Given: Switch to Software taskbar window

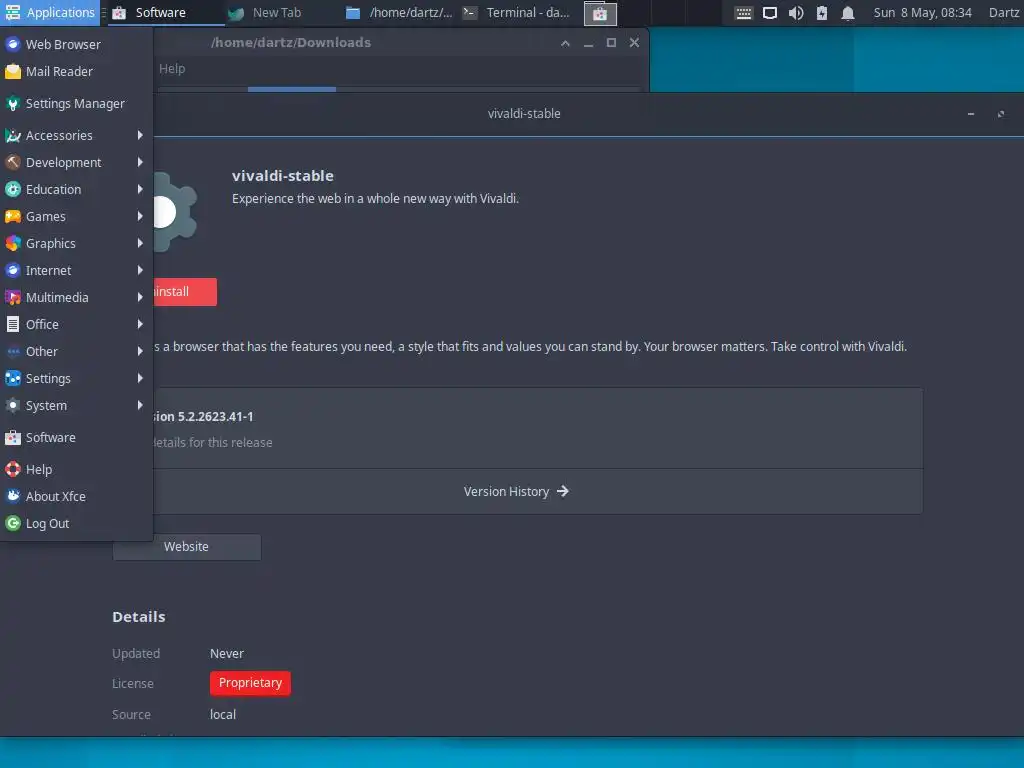Looking at the screenshot, I should 166,12.
